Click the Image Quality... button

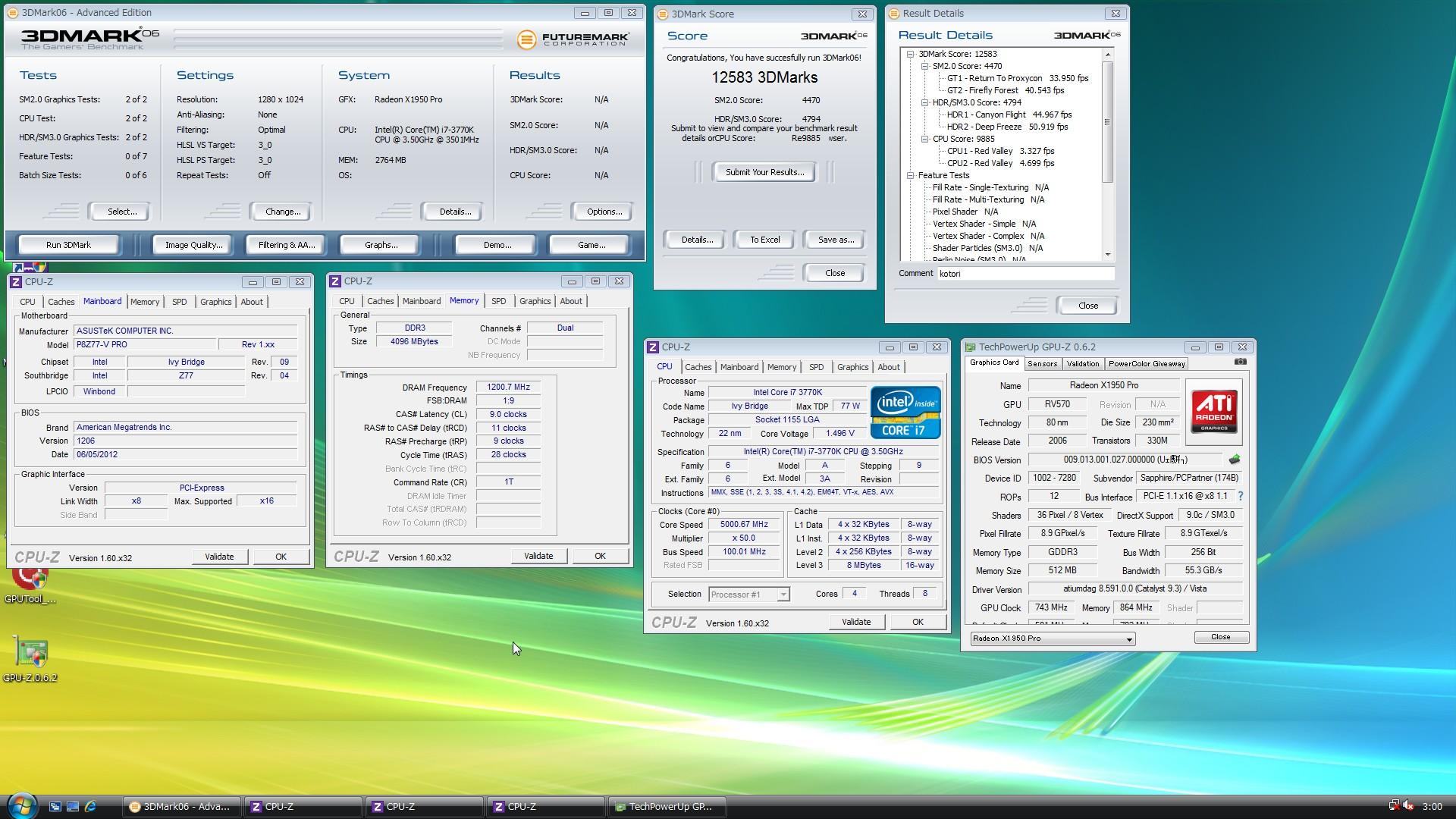(194, 245)
